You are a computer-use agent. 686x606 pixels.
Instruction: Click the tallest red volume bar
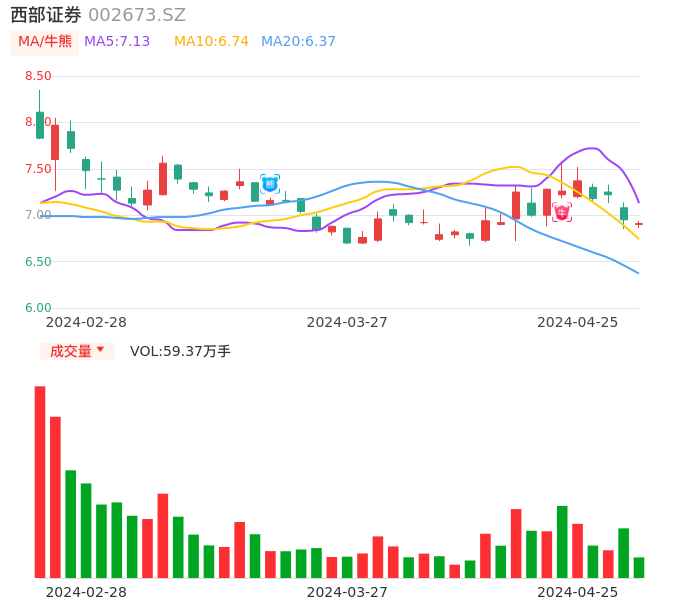click(40, 482)
